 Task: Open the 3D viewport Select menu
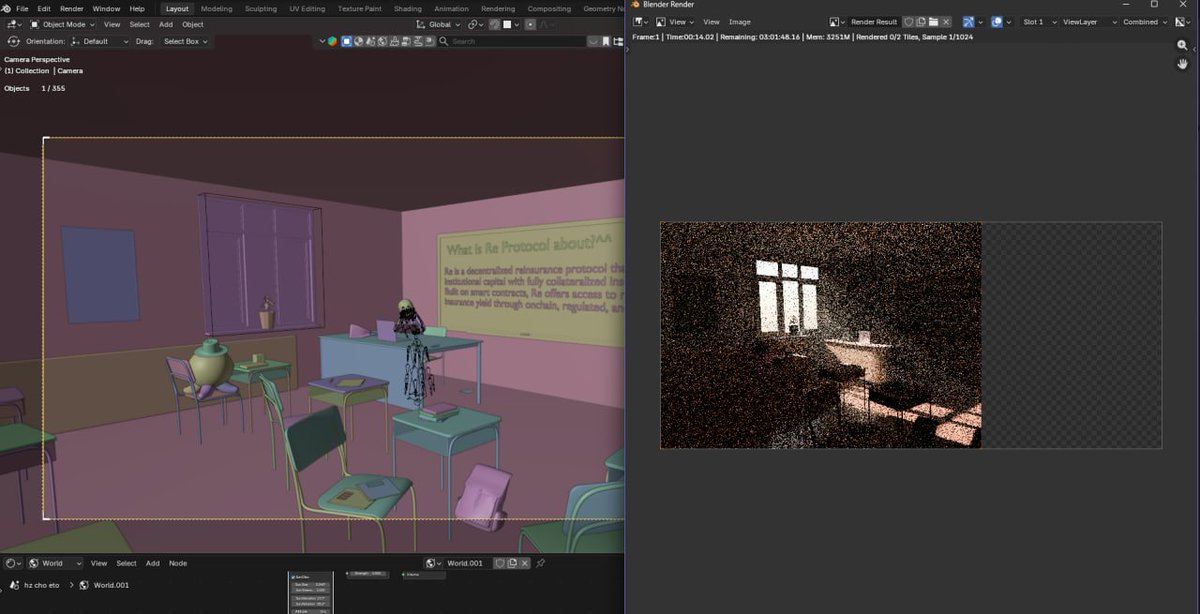[140, 24]
